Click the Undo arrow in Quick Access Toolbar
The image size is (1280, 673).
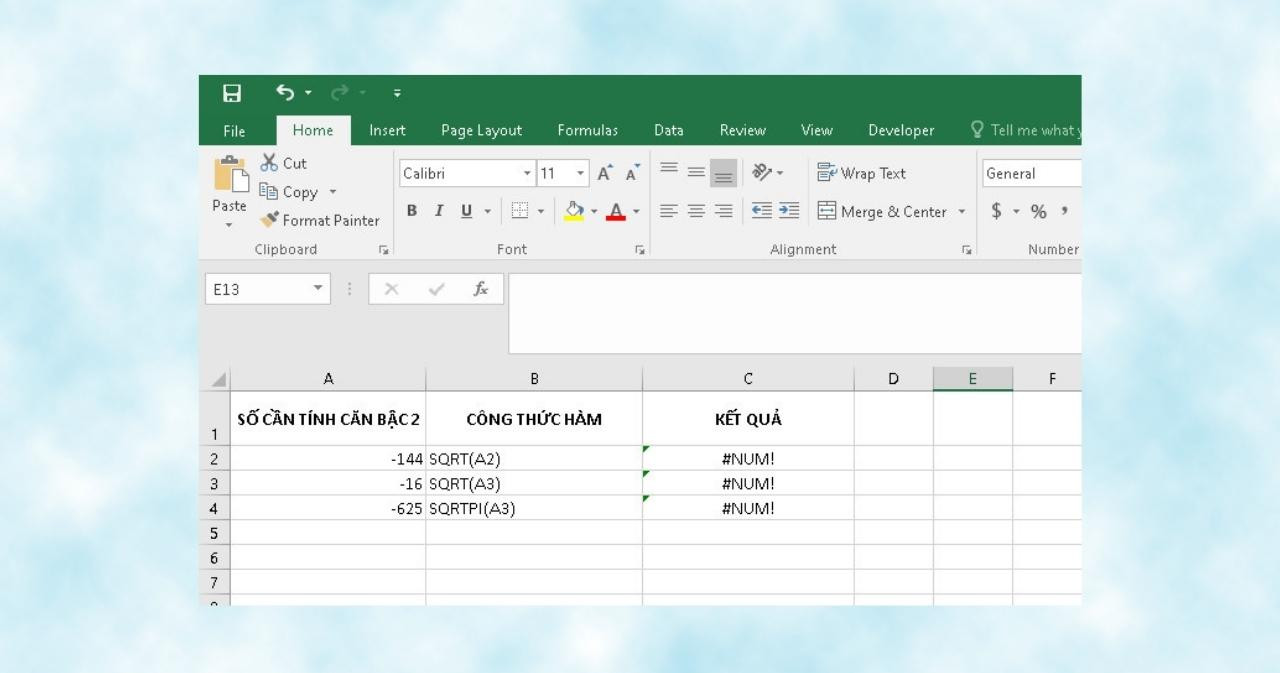coord(286,90)
